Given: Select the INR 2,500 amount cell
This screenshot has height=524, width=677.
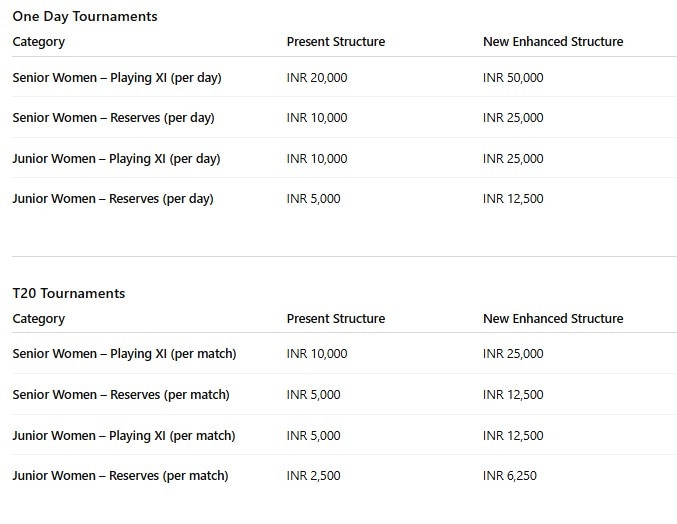Looking at the screenshot, I should 313,476.
